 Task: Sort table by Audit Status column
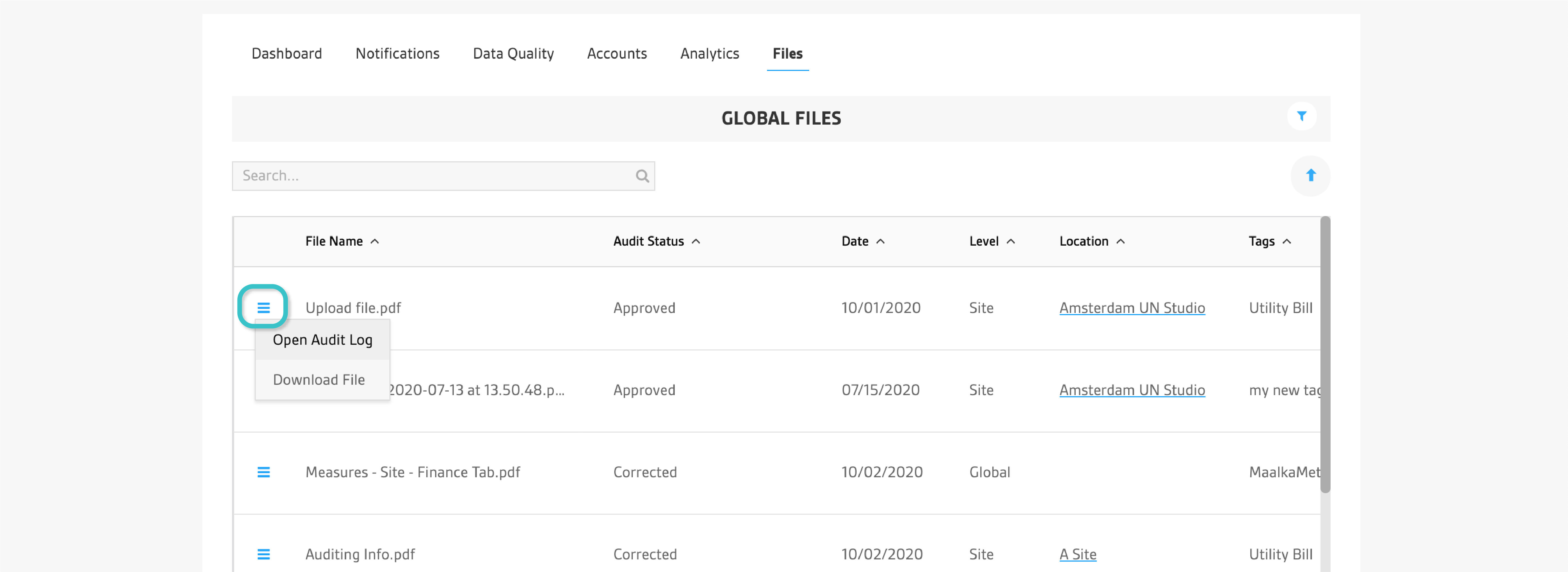(x=656, y=242)
